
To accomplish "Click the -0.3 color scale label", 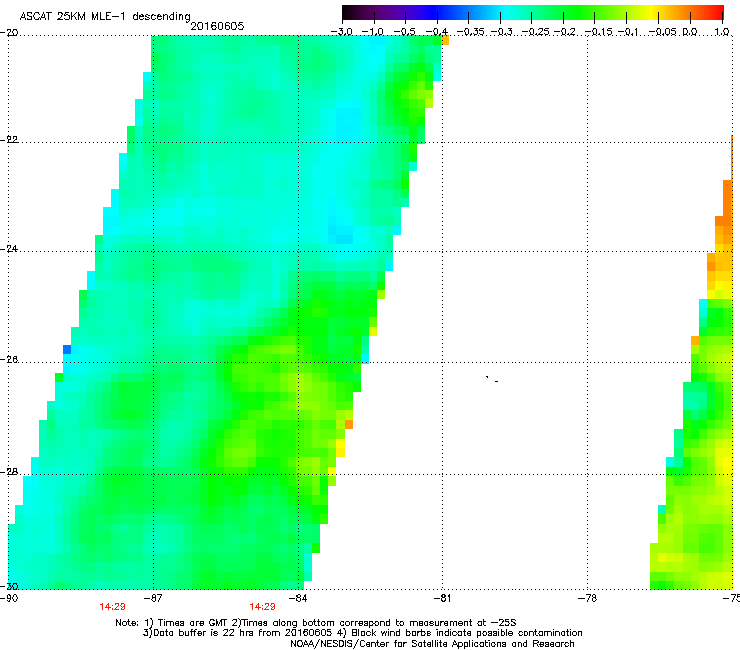I will pyautogui.click(x=501, y=32).
